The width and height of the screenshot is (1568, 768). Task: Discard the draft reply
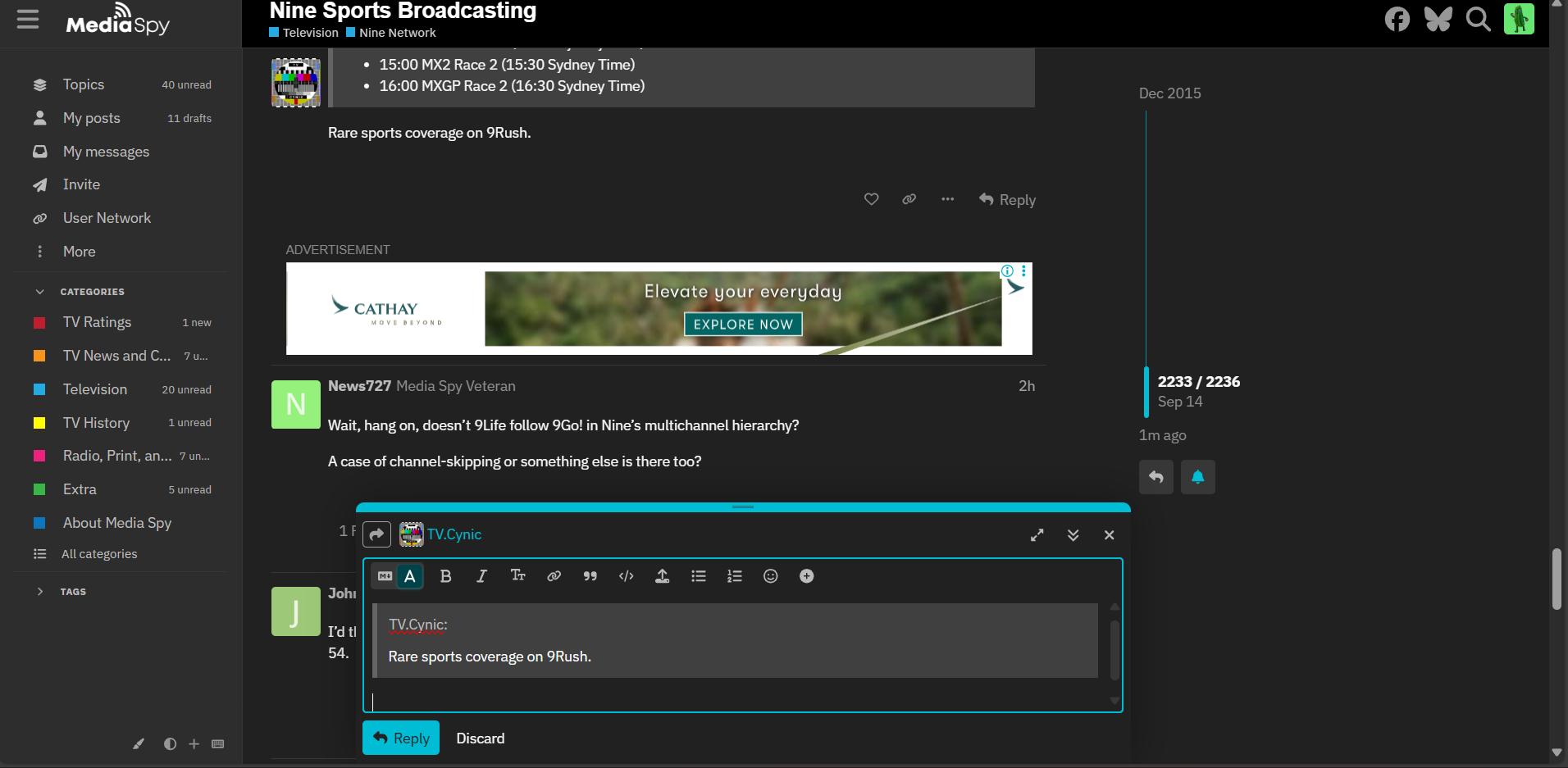click(x=480, y=738)
